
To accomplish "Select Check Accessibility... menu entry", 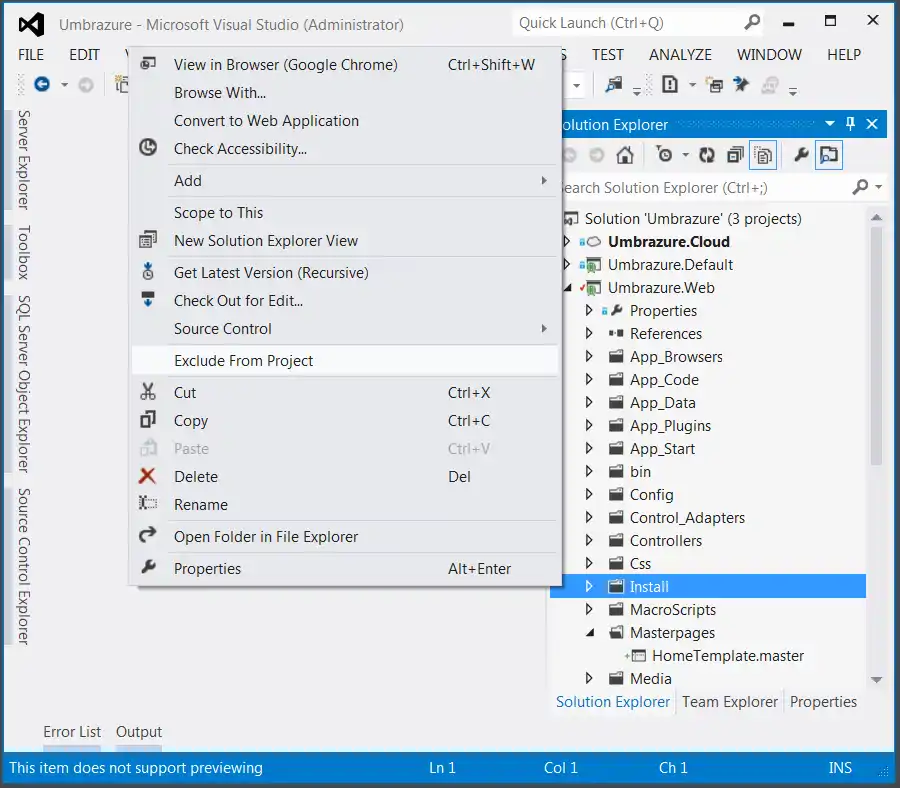I will (345, 149).
